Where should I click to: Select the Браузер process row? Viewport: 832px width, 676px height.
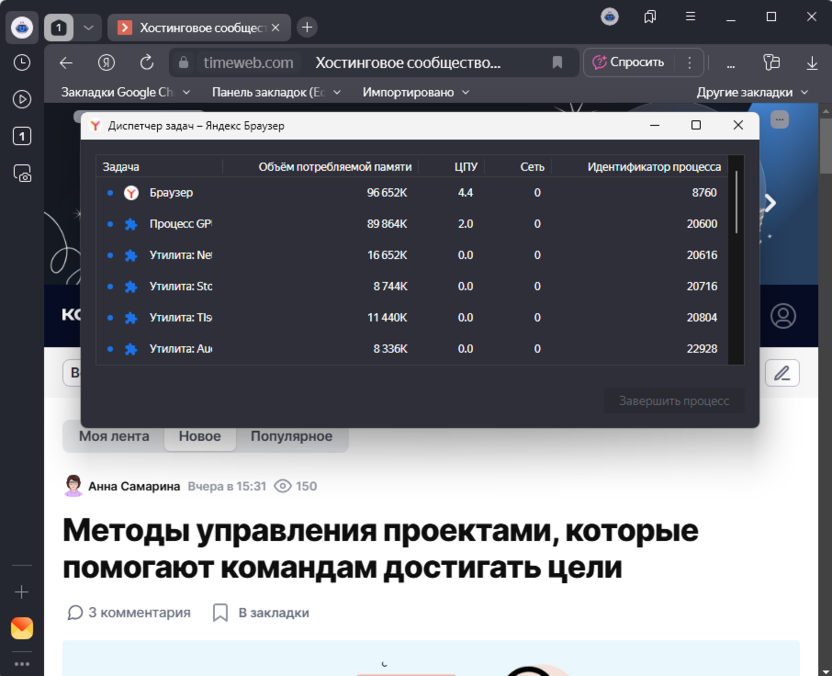point(412,193)
